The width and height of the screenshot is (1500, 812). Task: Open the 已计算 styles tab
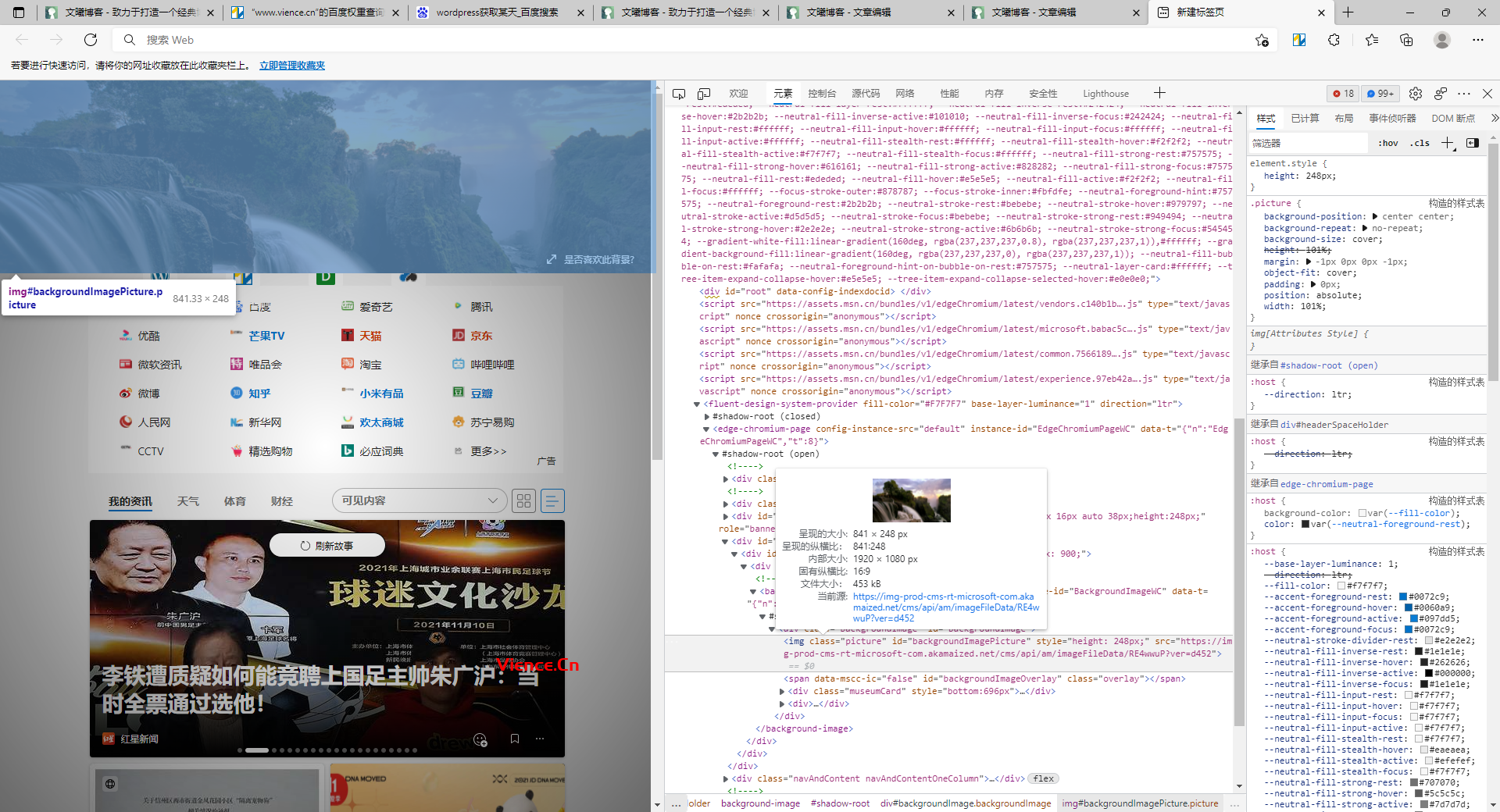click(x=1305, y=119)
